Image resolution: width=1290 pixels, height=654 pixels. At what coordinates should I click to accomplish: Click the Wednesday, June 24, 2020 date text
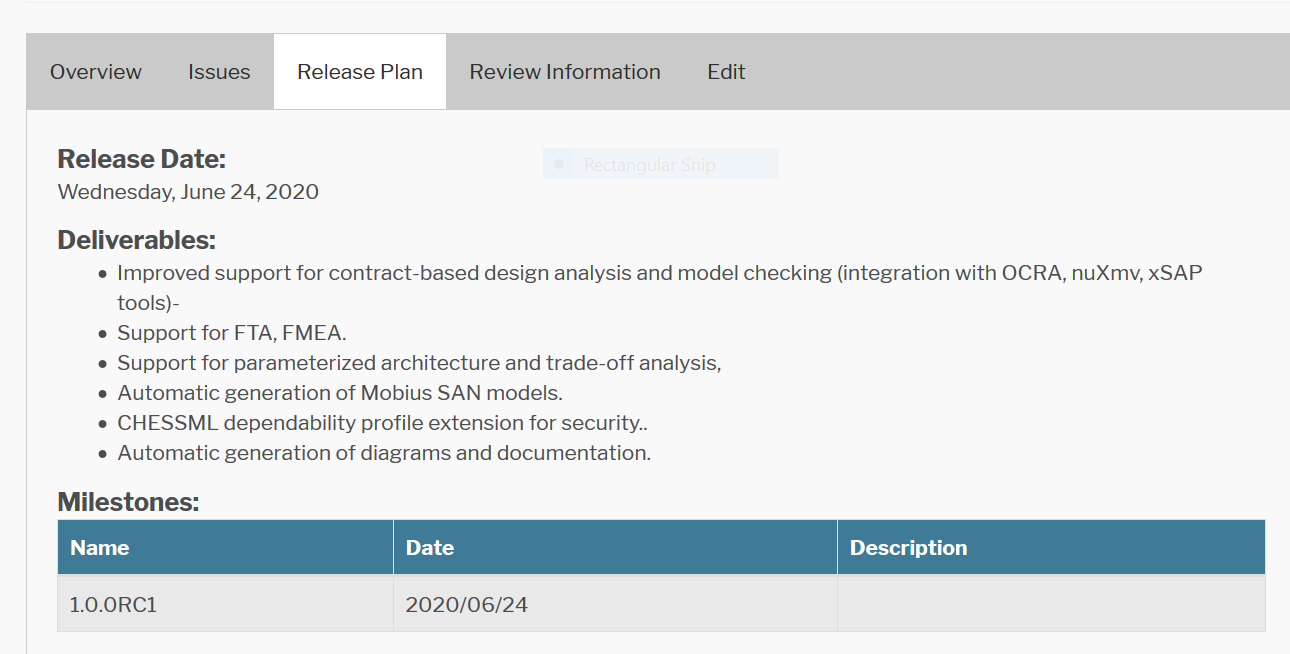(x=188, y=192)
